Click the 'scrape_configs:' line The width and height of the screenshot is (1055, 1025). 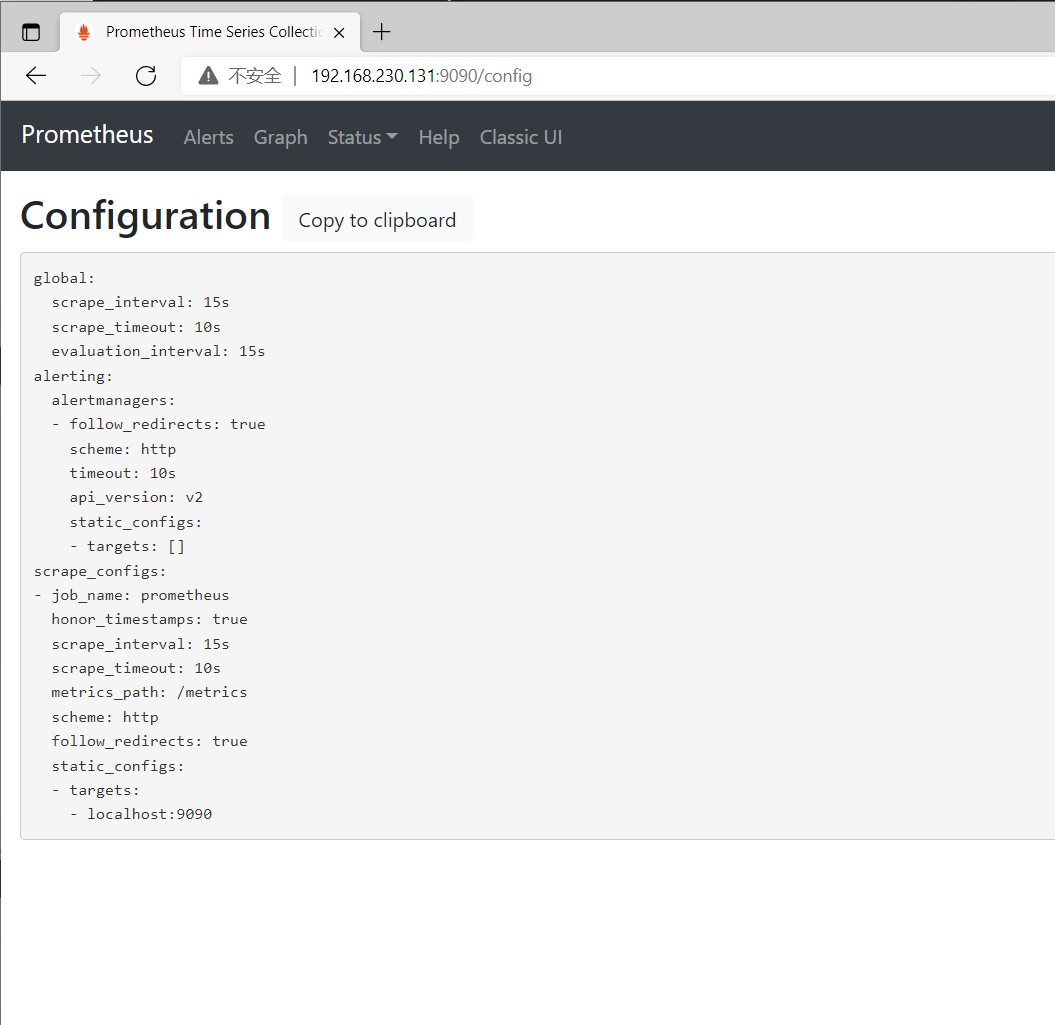click(x=100, y=571)
